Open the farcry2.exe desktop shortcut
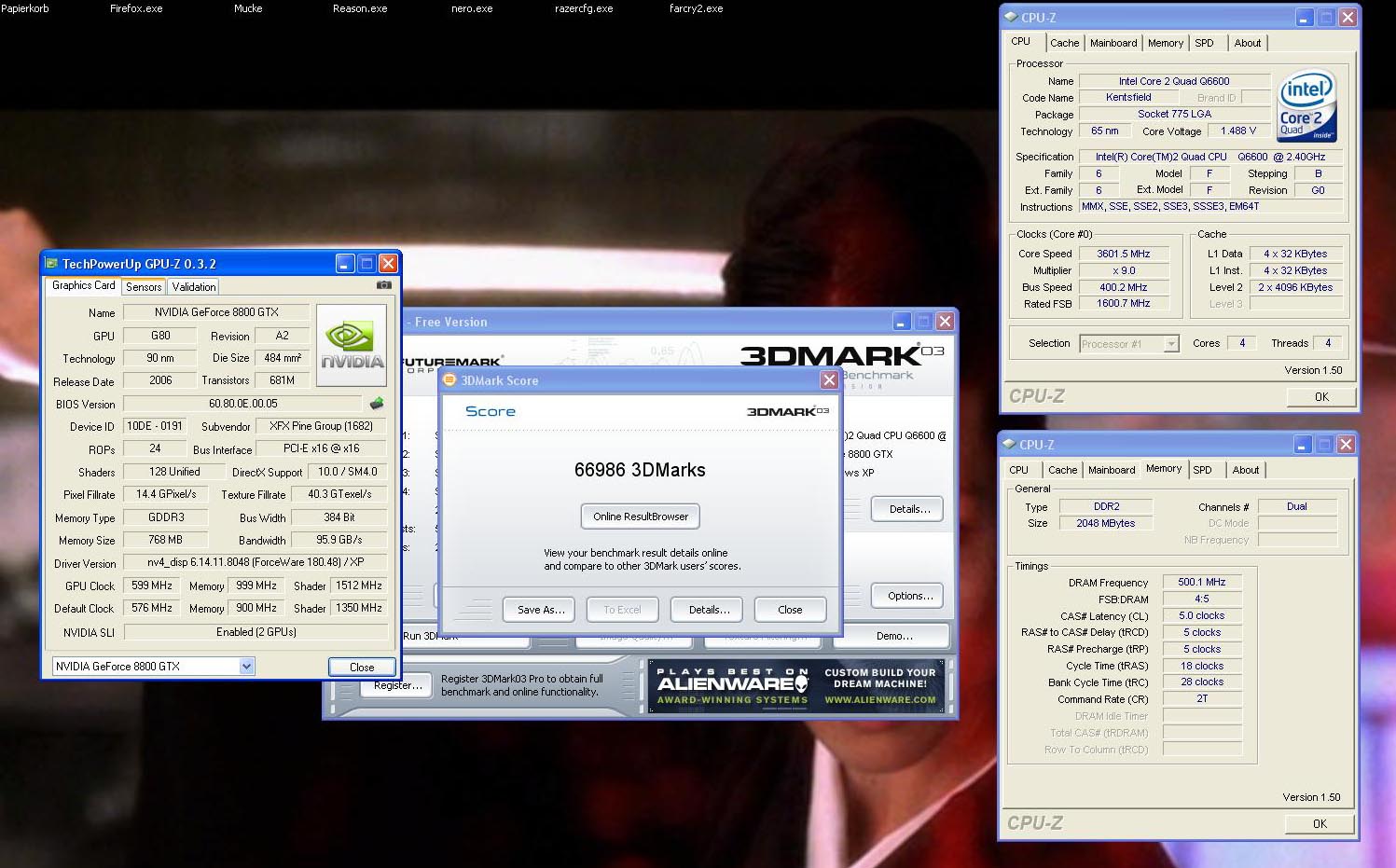Viewport: 1396px width, 868px height. coord(696,8)
